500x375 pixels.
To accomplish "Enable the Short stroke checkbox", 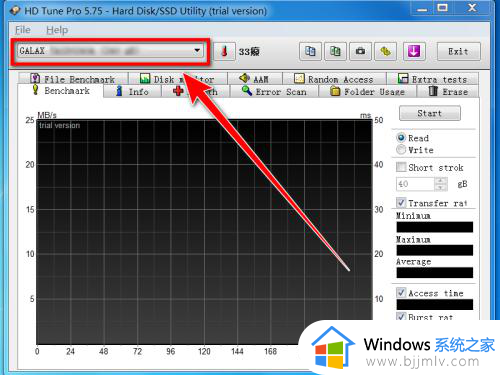I will 401,167.
